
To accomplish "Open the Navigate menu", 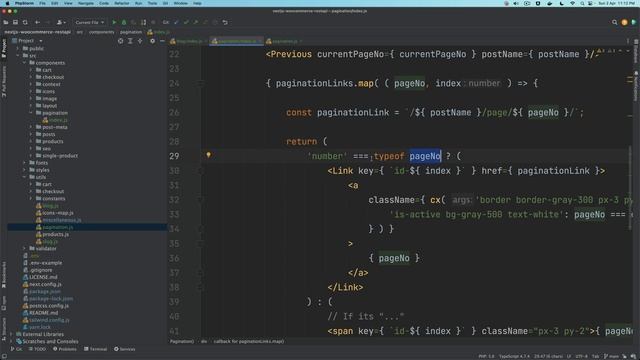I will click(86, 3).
